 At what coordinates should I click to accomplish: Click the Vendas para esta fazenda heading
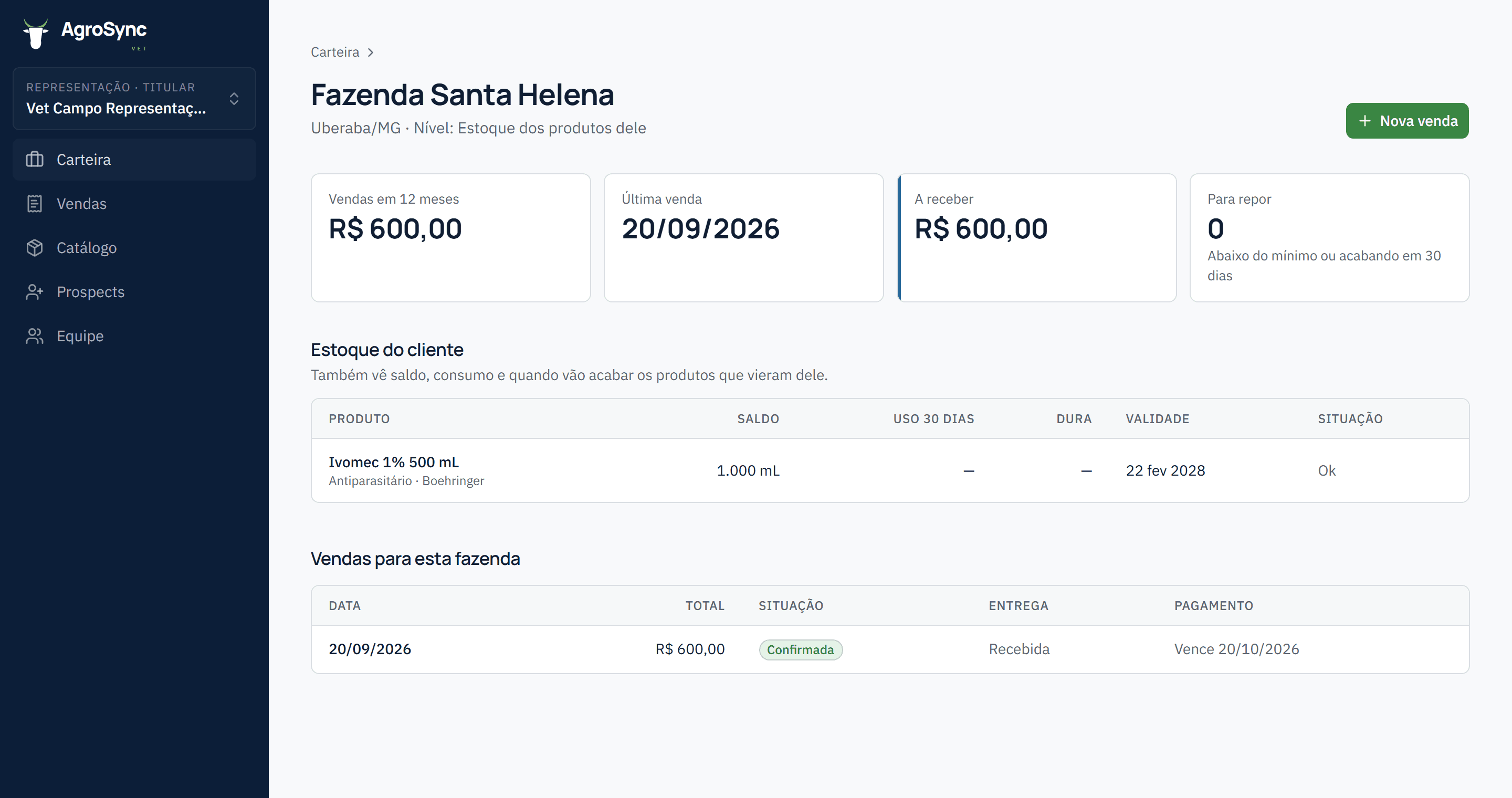[415, 559]
